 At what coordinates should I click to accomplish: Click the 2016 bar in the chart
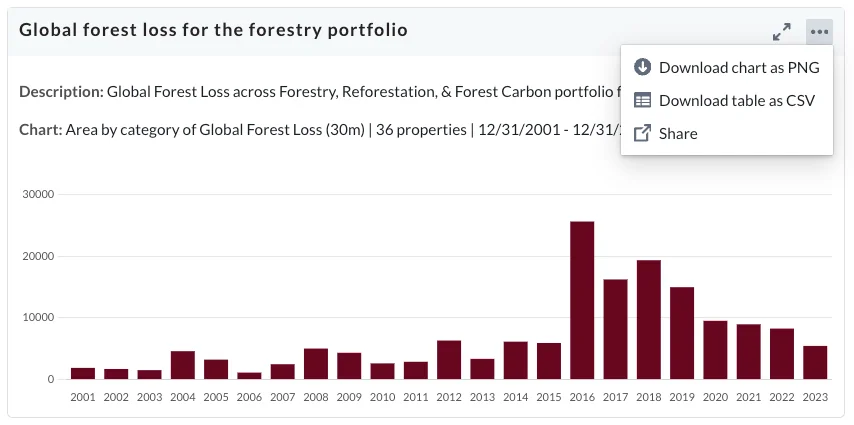coord(582,300)
